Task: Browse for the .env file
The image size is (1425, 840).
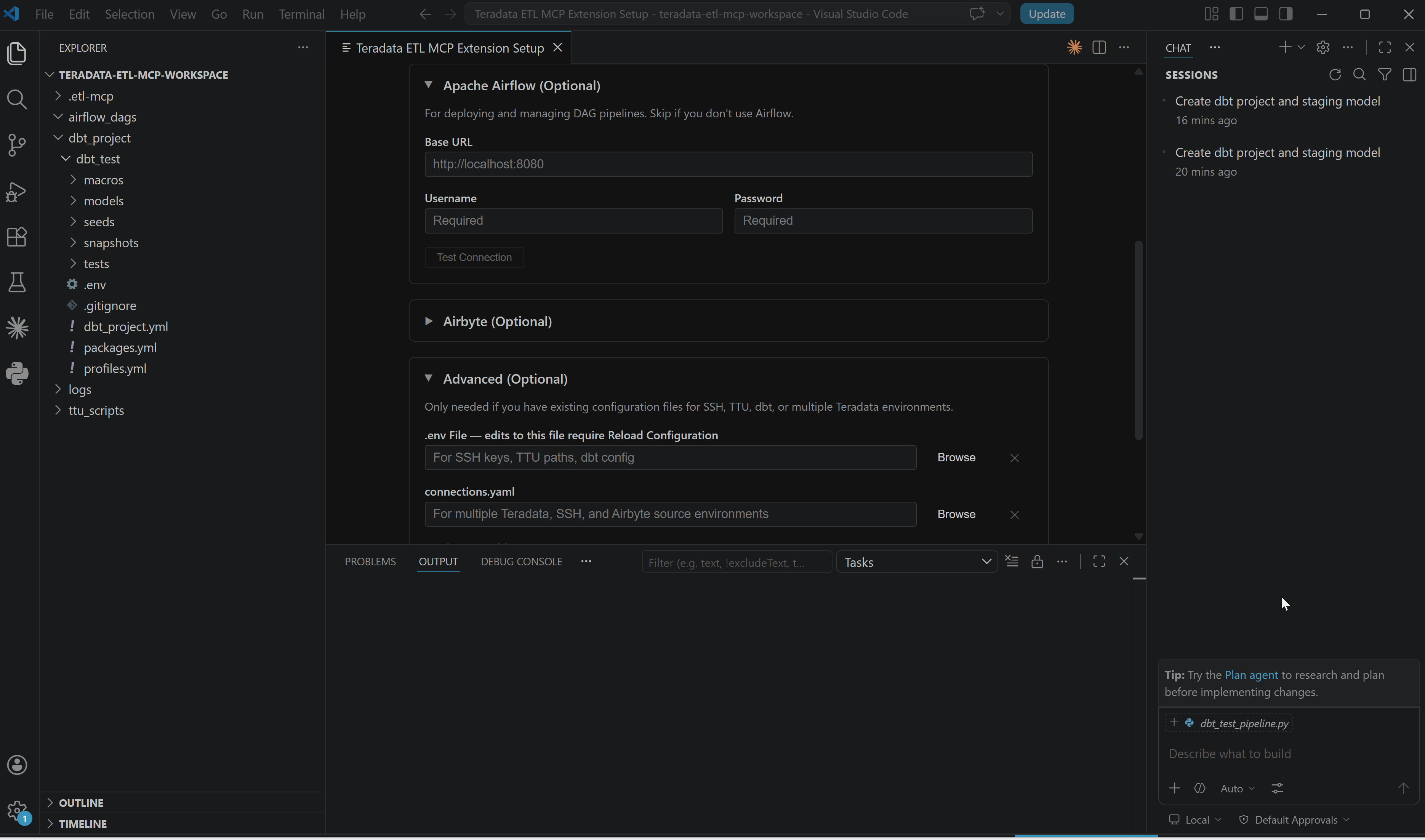Action: 956,458
